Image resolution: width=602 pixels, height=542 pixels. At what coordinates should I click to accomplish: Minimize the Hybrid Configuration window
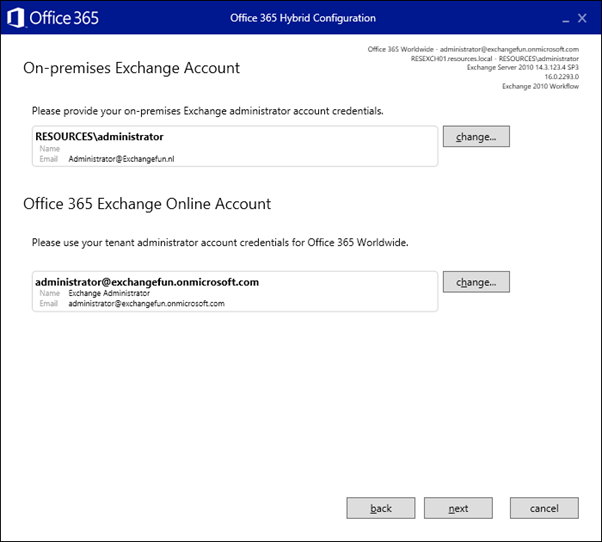(560, 18)
